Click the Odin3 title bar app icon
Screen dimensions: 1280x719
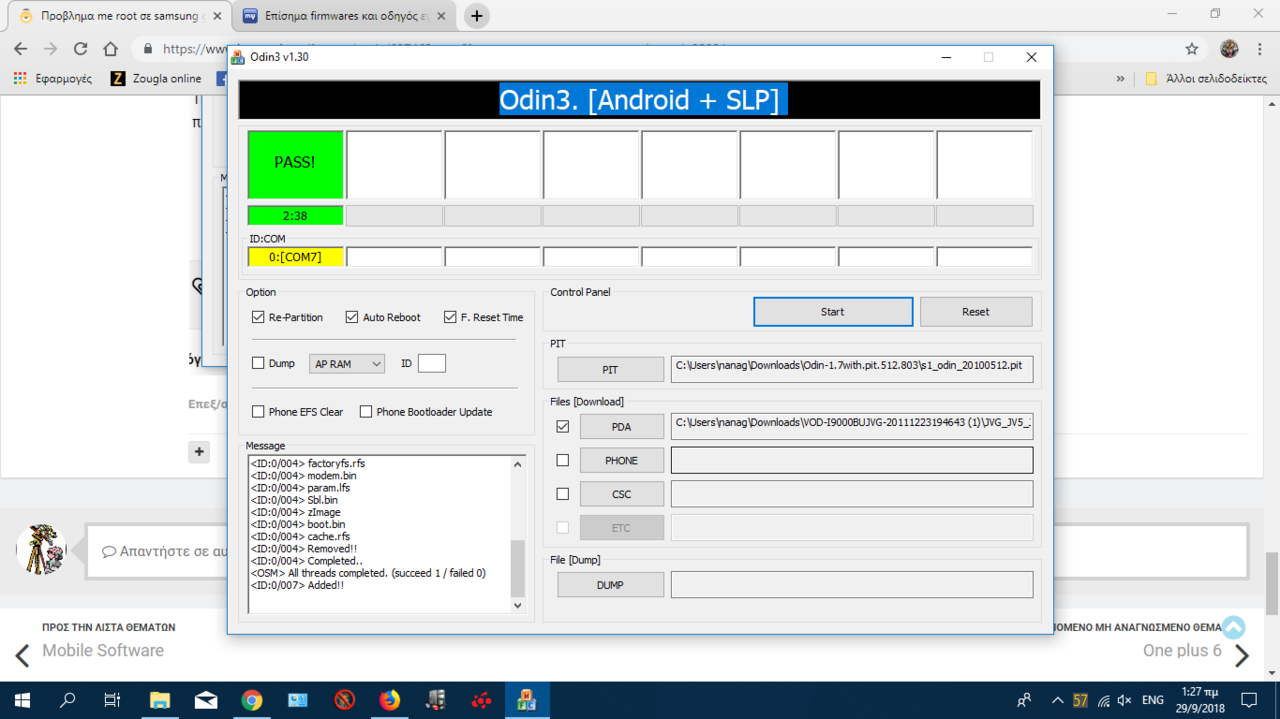tap(238, 57)
